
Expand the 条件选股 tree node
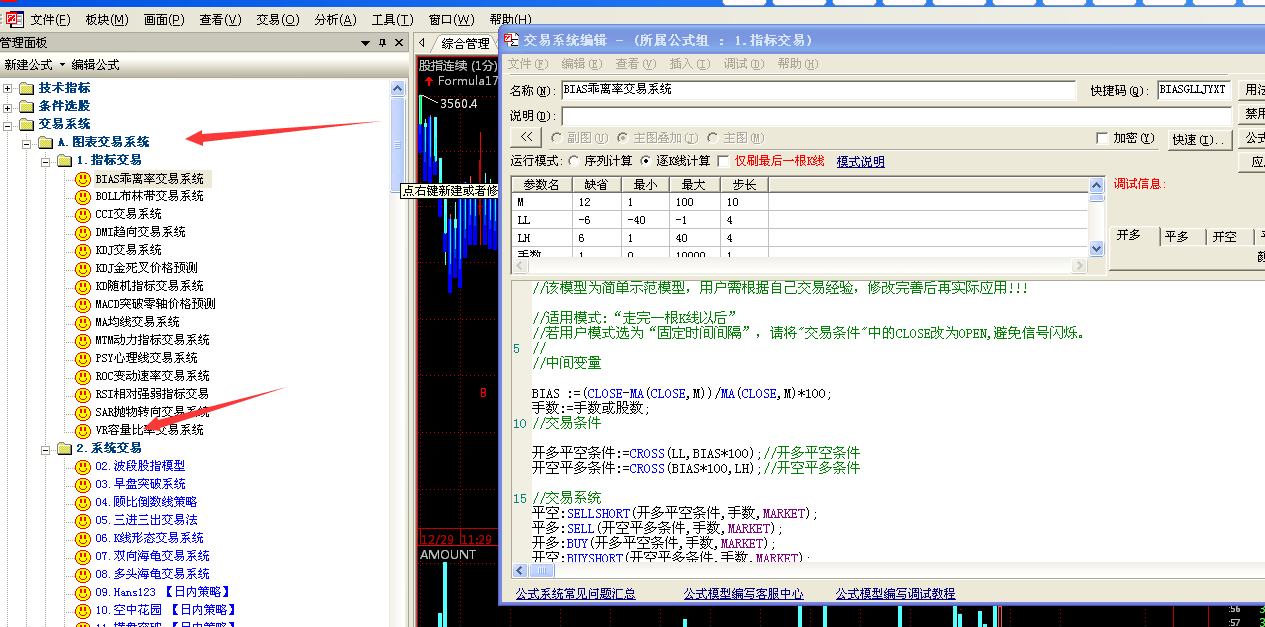(x=9, y=106)
